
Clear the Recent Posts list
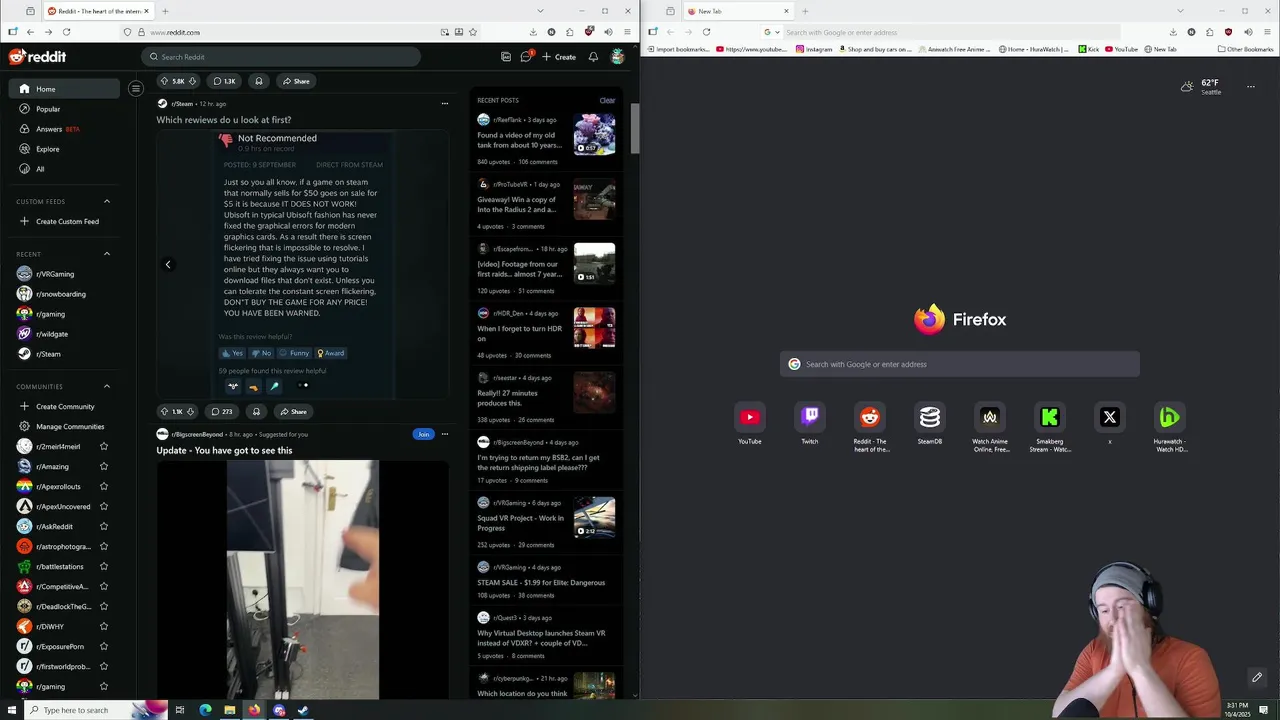[607, 100]
